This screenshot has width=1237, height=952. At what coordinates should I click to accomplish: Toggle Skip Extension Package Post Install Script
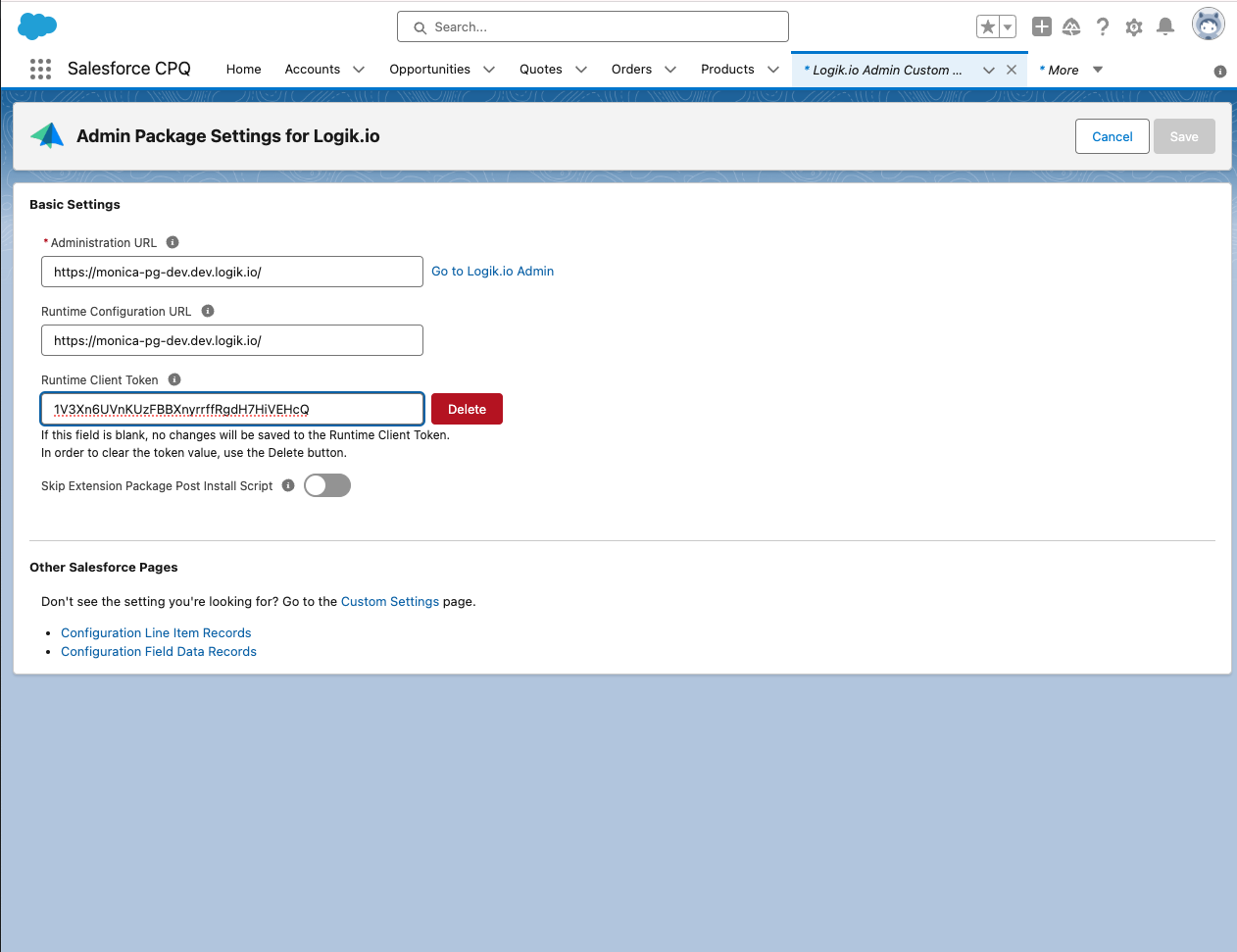point(327,485)
